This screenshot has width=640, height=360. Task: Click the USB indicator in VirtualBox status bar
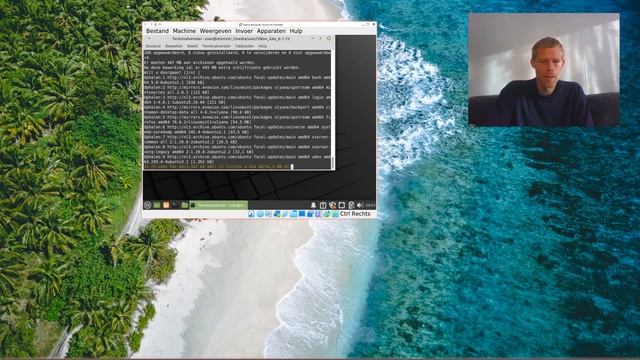(285, 213)
